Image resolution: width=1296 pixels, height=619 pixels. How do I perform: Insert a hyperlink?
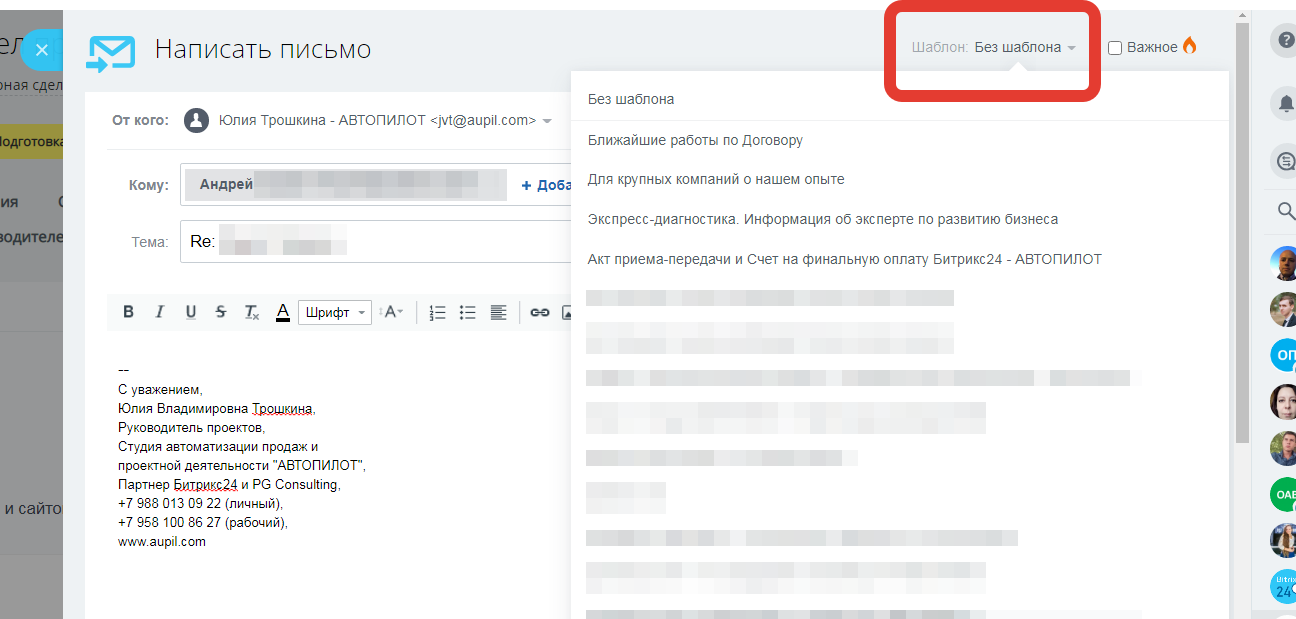(x=540, y=312)
